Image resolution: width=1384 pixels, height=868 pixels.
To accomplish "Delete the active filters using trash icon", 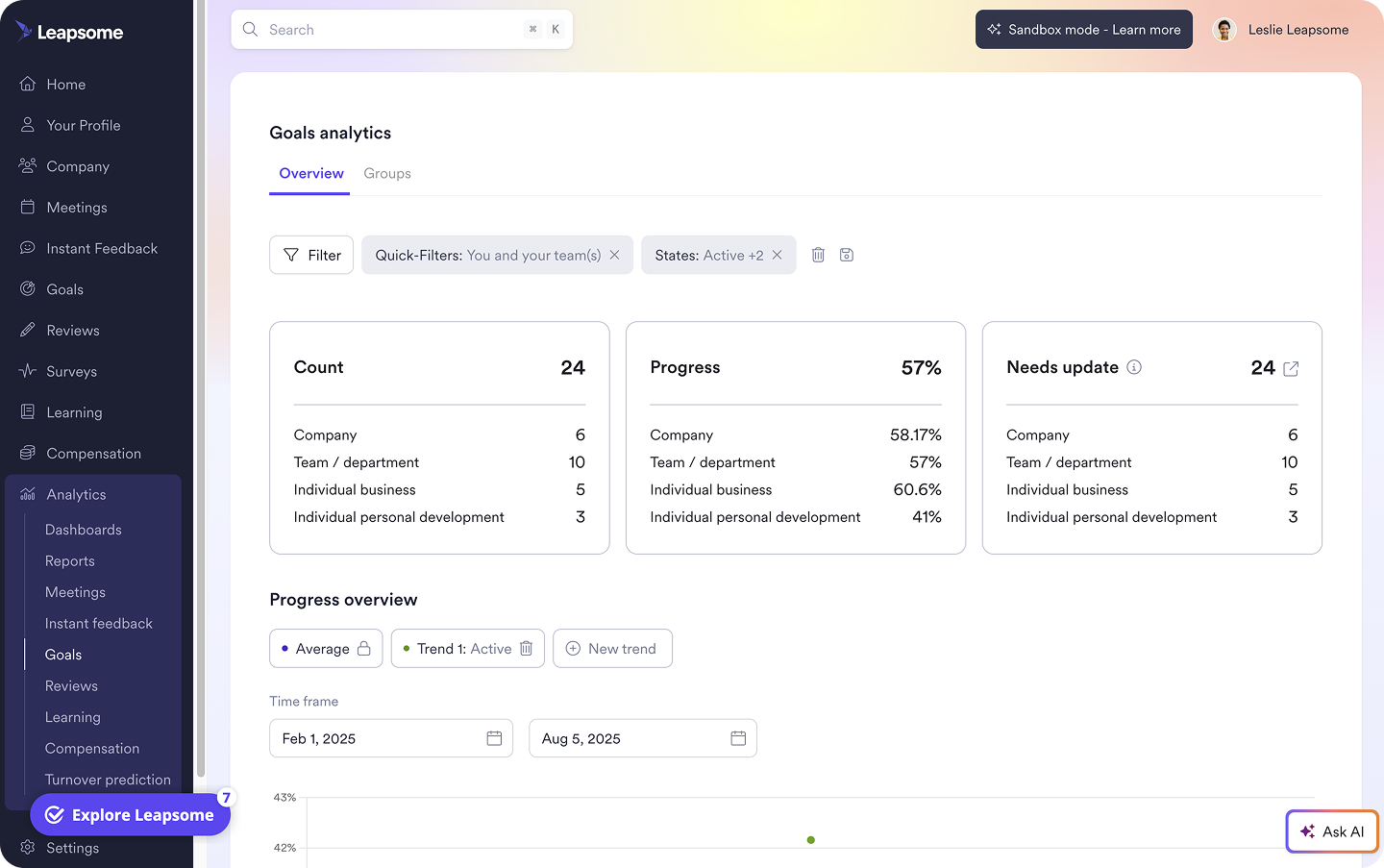I will tap(818, 255).
